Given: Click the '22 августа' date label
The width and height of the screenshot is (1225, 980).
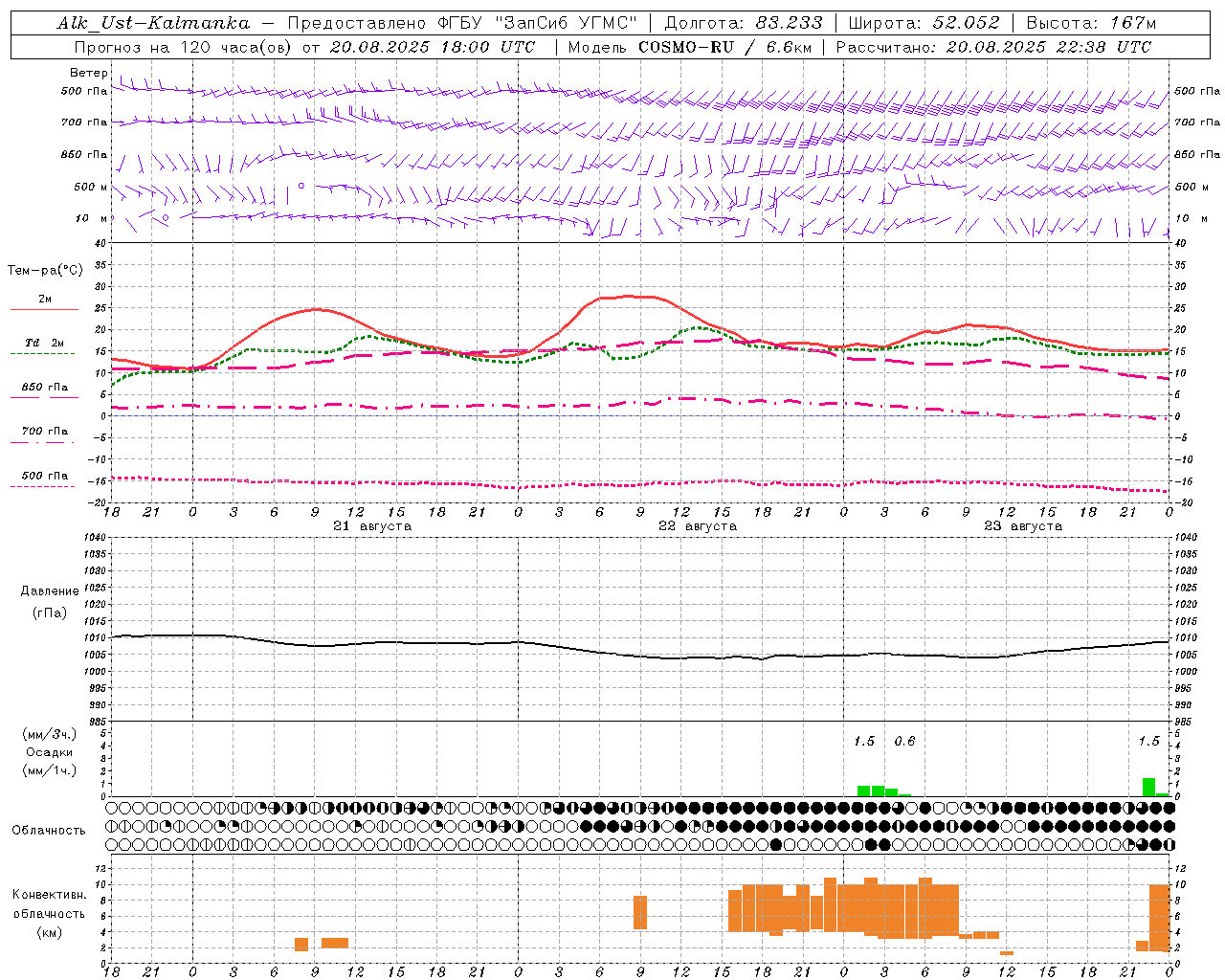Looking at the screenshot, I should tap(698, 526).
